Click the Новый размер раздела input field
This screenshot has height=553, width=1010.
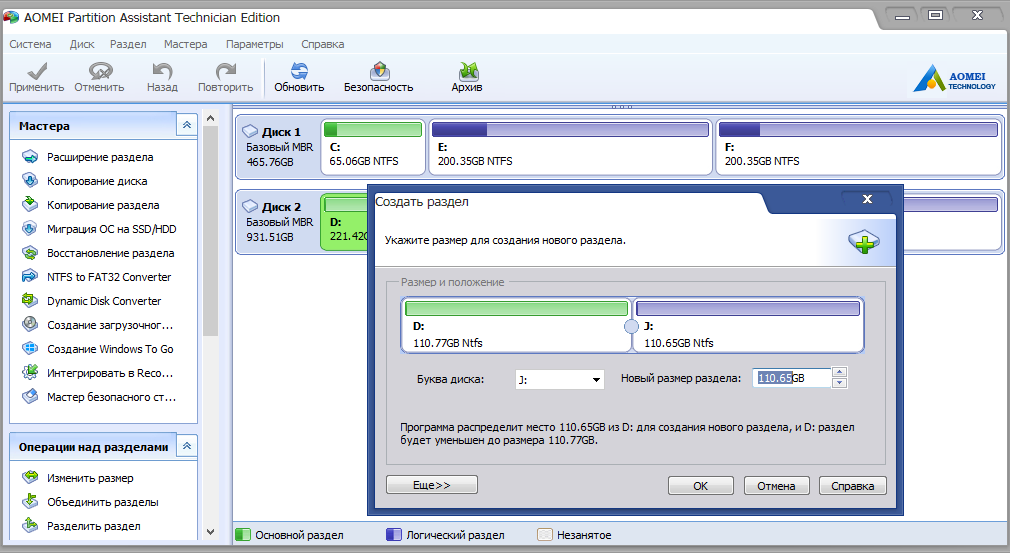pyautogui.click(x=792, y=378)
